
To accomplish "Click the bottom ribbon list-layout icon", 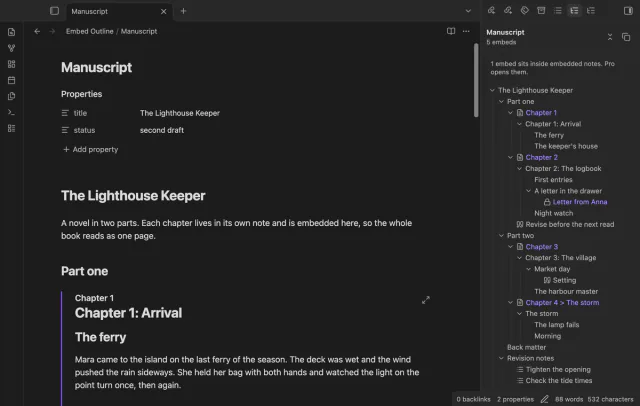I will [x=11, y=129].
